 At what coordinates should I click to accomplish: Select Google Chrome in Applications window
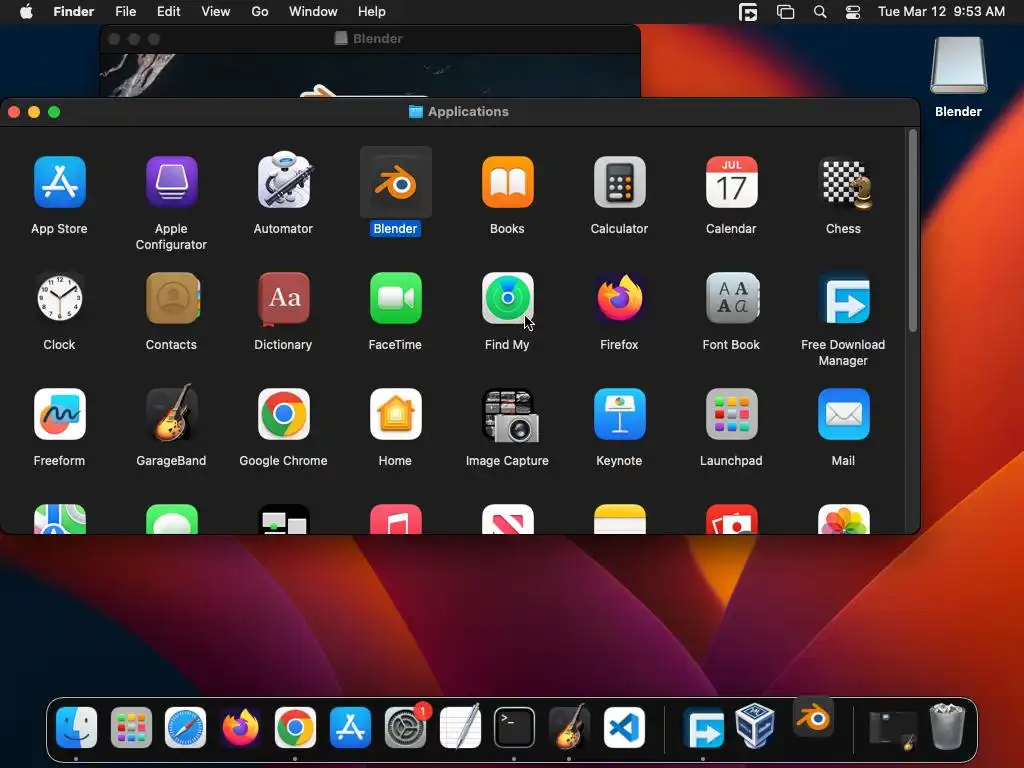coord(283,414)
